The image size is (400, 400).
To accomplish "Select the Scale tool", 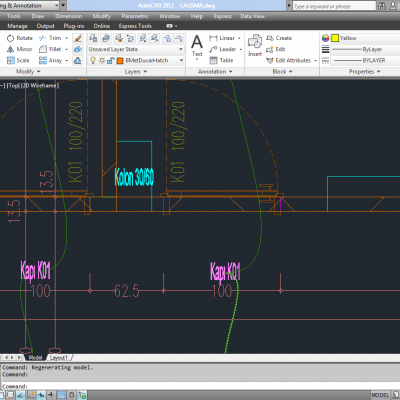I will [x=18, y=60].
